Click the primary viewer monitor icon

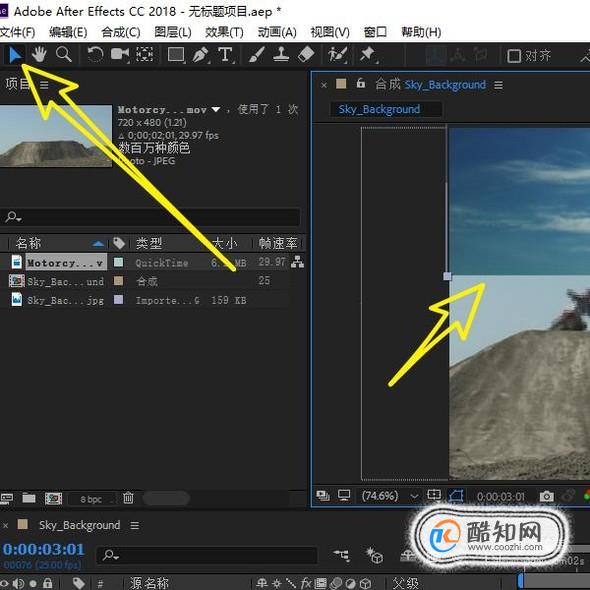[344, 495]
